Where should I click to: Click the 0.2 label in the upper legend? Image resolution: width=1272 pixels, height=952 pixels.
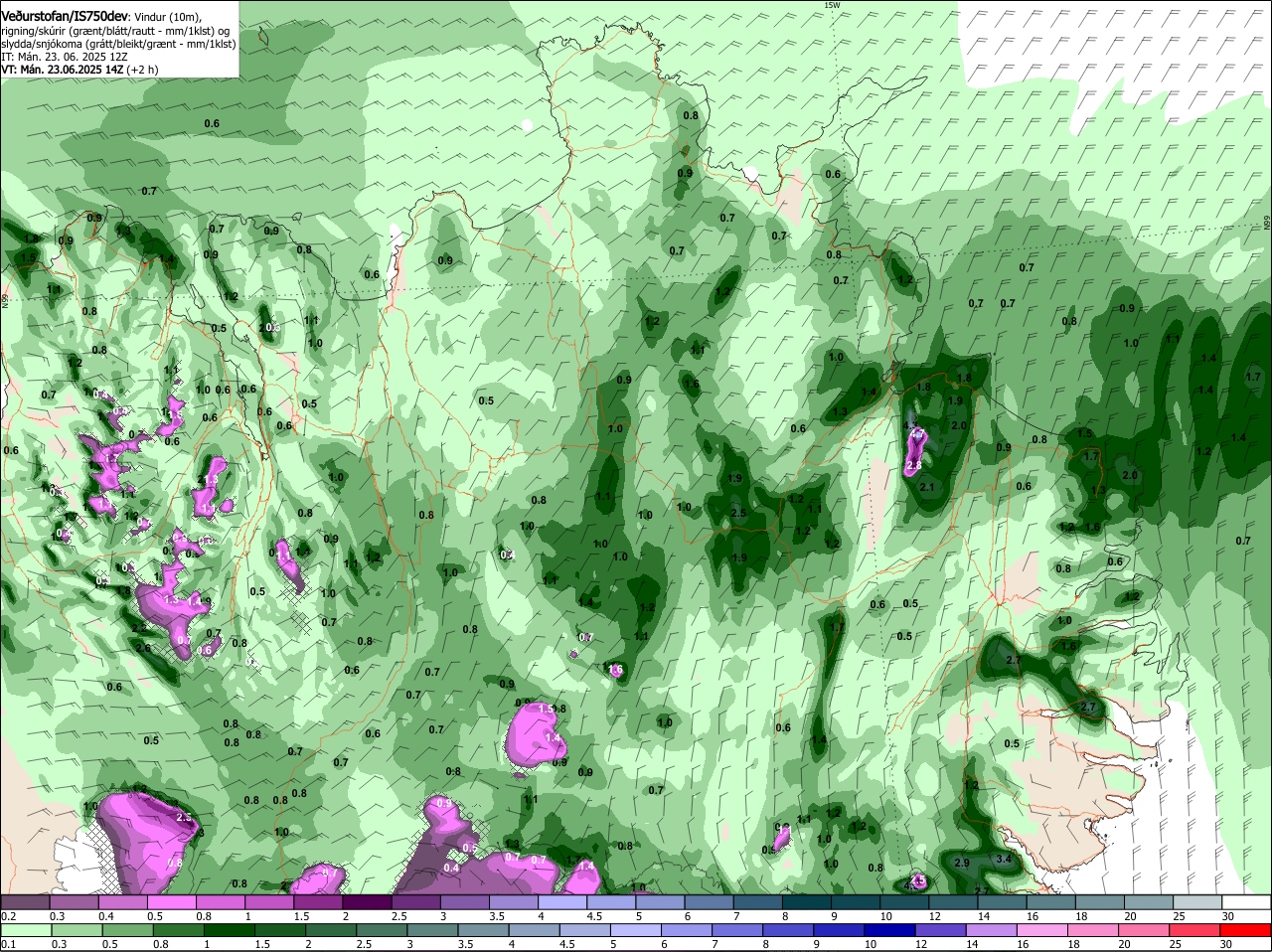coord(8,916)
